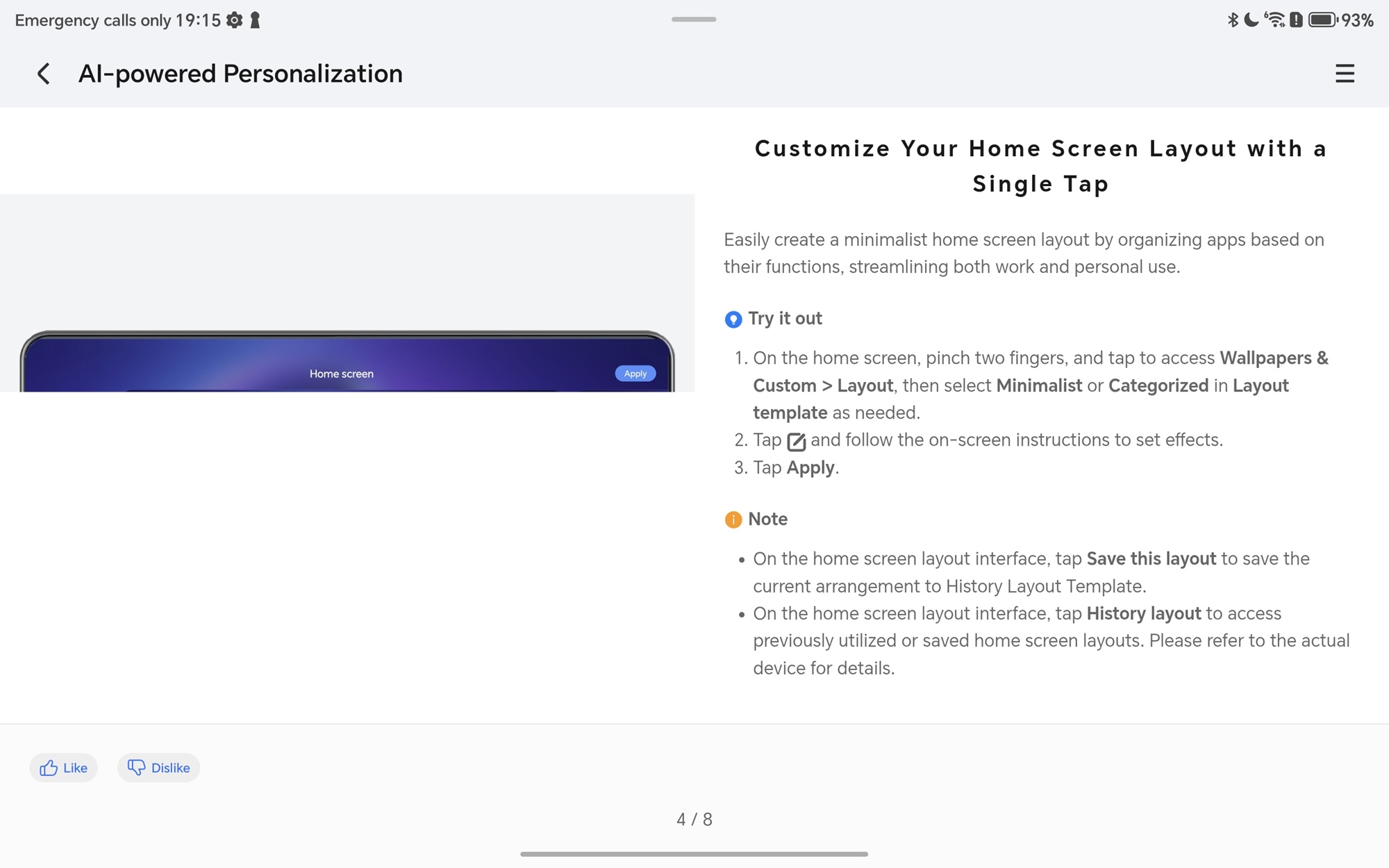This screenshot has width=1389, height=868.
Task: Tap the top drag handle pill
Action: pos(693,19)
